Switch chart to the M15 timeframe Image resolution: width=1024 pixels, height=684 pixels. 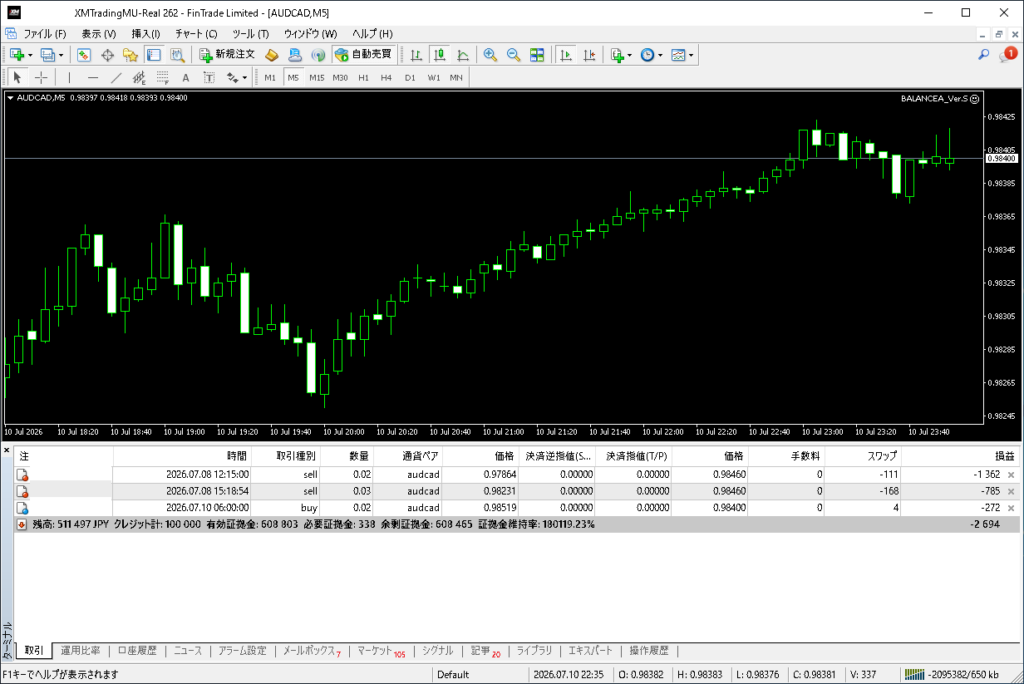coord(317,78)
